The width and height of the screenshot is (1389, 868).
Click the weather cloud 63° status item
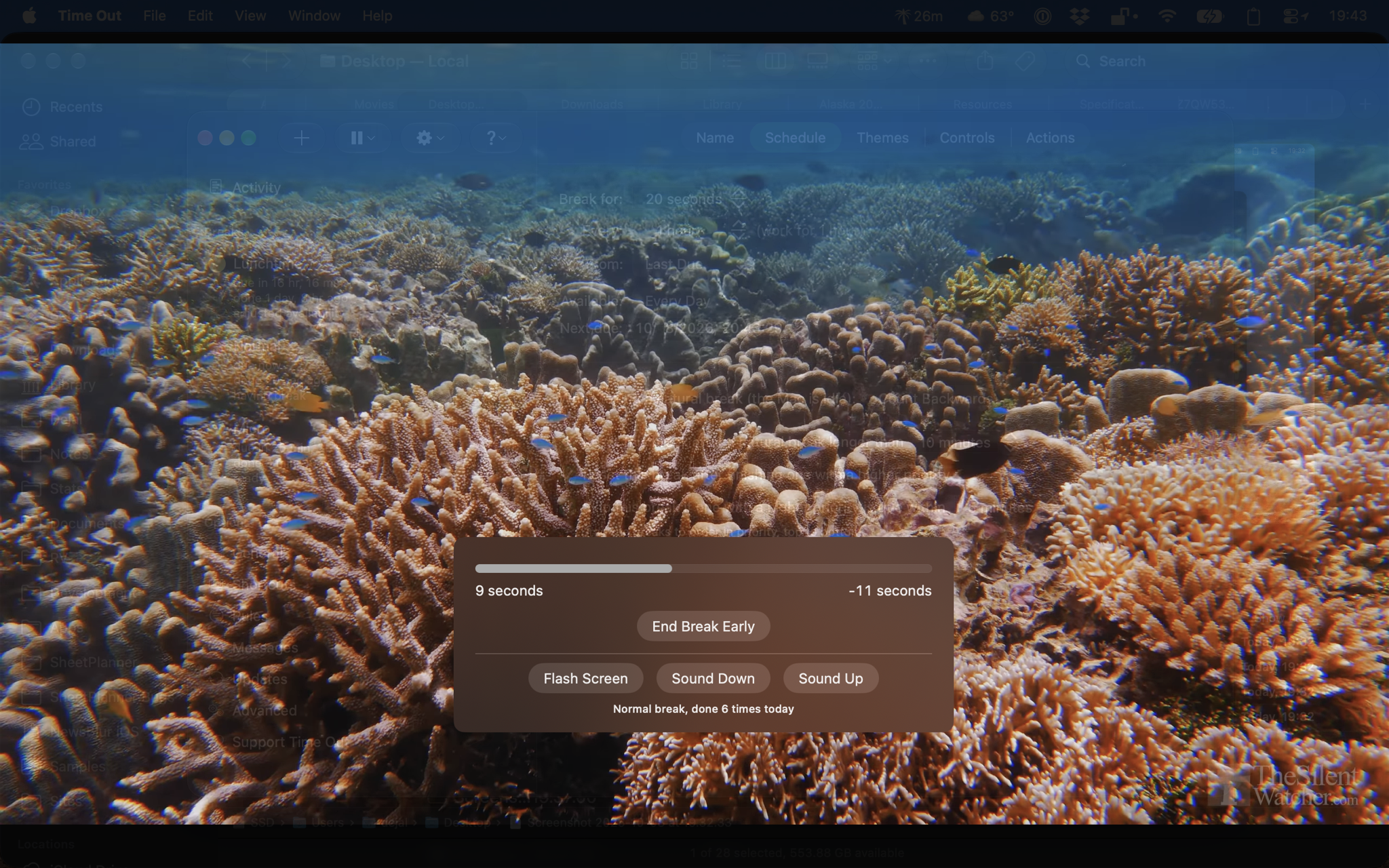[990, 16]
